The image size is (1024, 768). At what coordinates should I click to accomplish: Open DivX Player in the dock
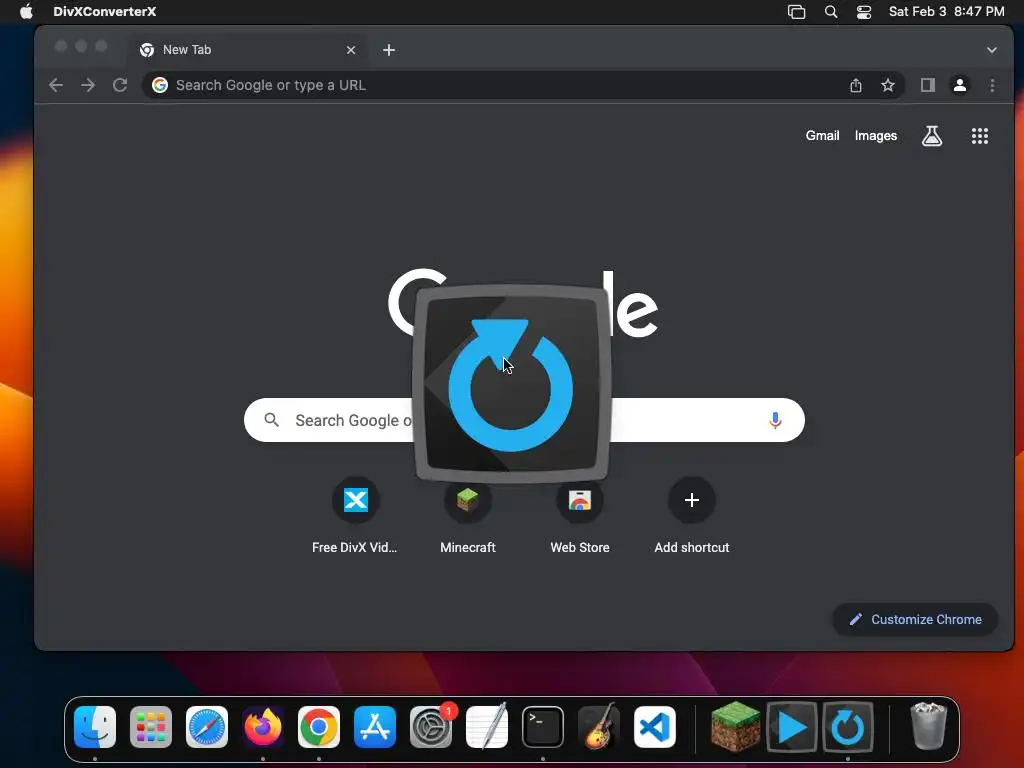tap(792, 727)
